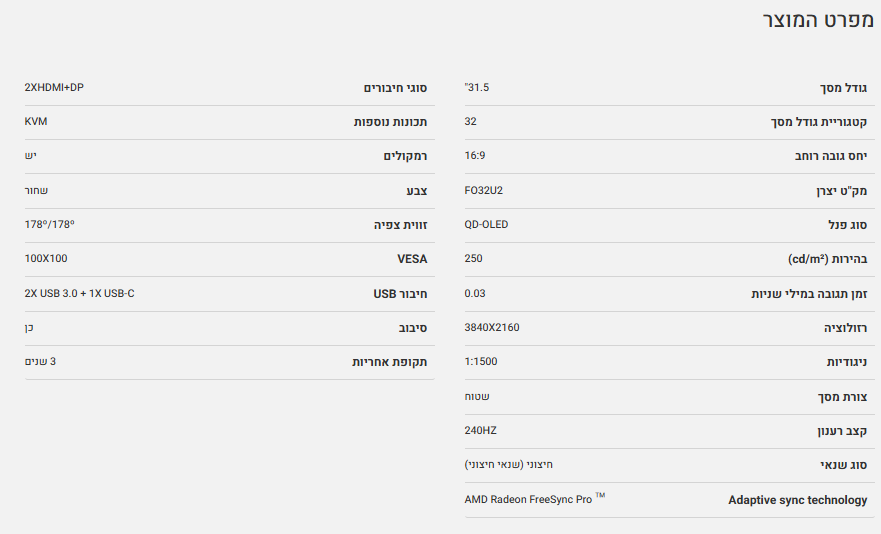Click the 16:9 aspect ratio value
The width and height of the screenshot is (881, 534).
(475, 156)
